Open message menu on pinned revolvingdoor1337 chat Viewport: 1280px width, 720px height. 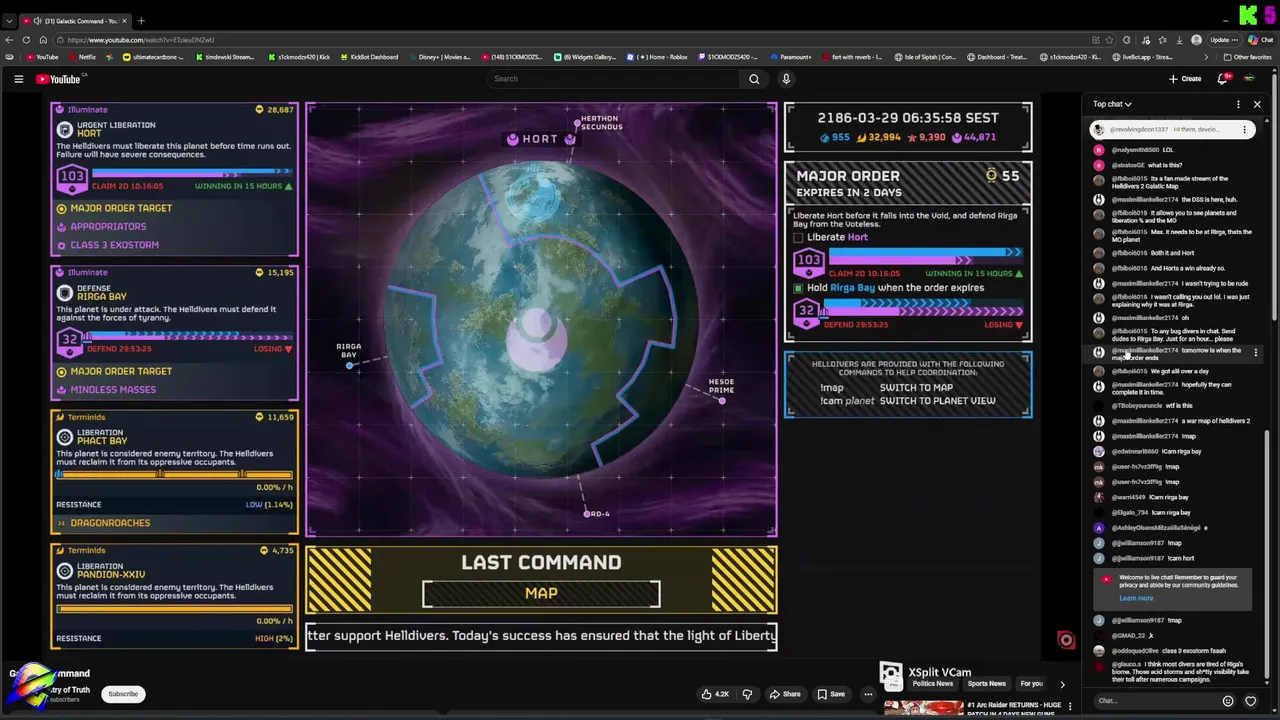1244,129
